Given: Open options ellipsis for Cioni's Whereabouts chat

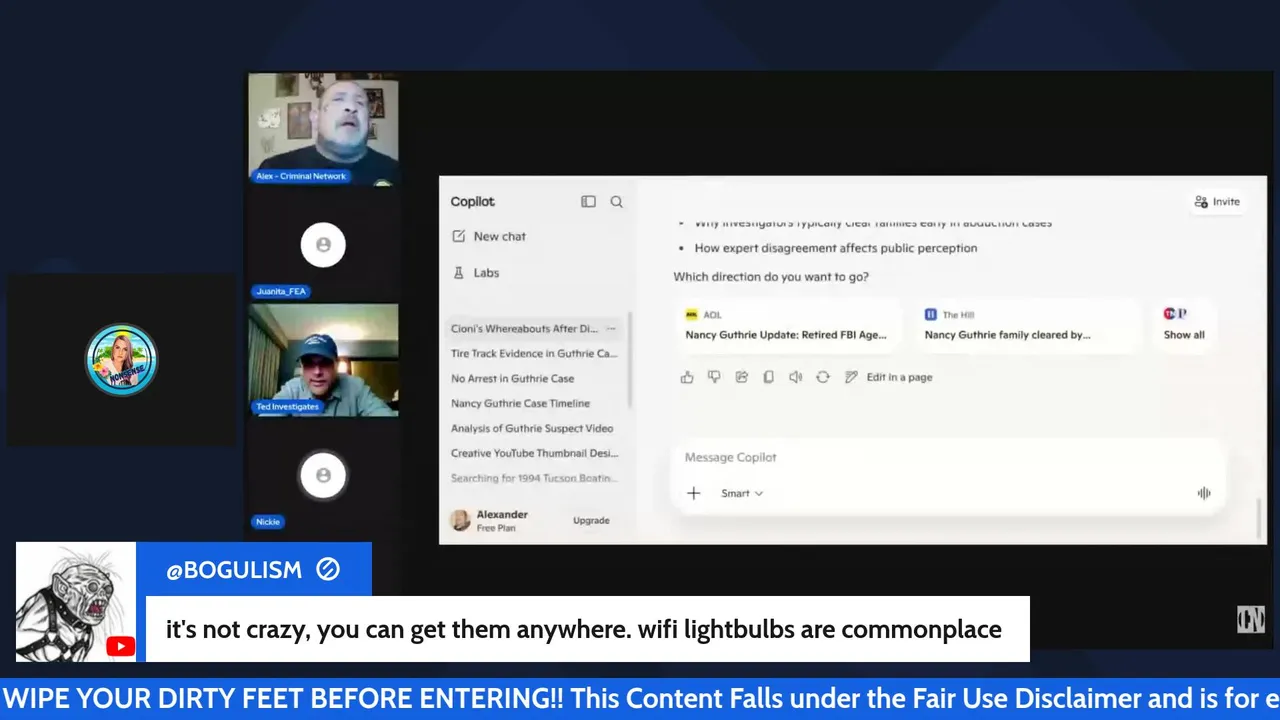Looking at the screenshot, I should coord(611,329).
